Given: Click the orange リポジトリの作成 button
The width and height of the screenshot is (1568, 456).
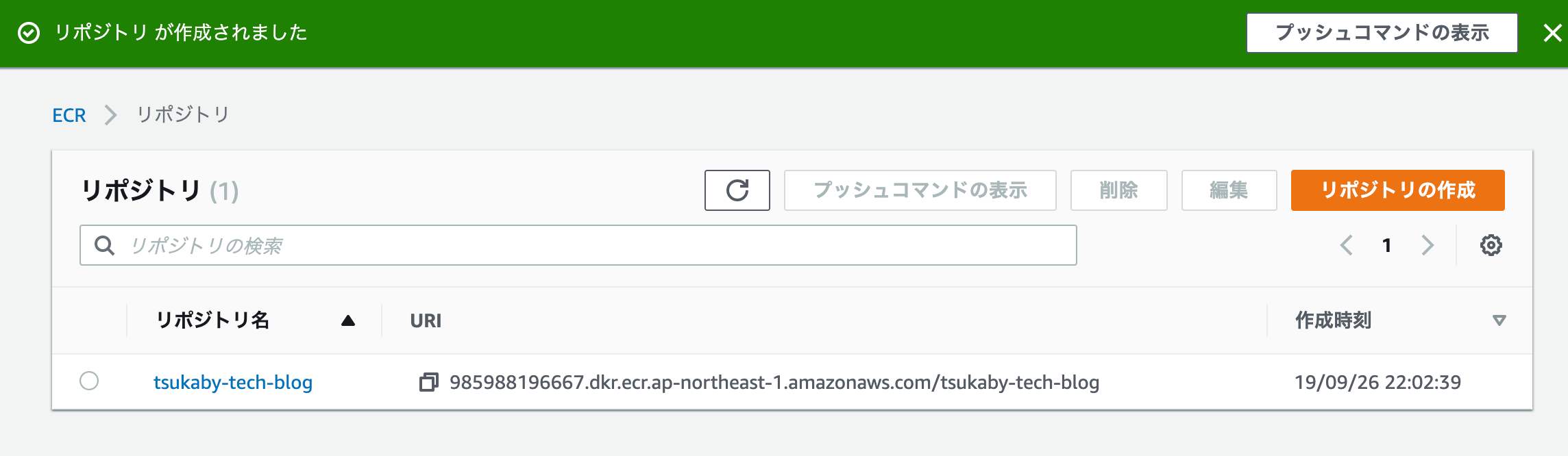Looking at the screenshot, I should click(x=1397, y=190).
